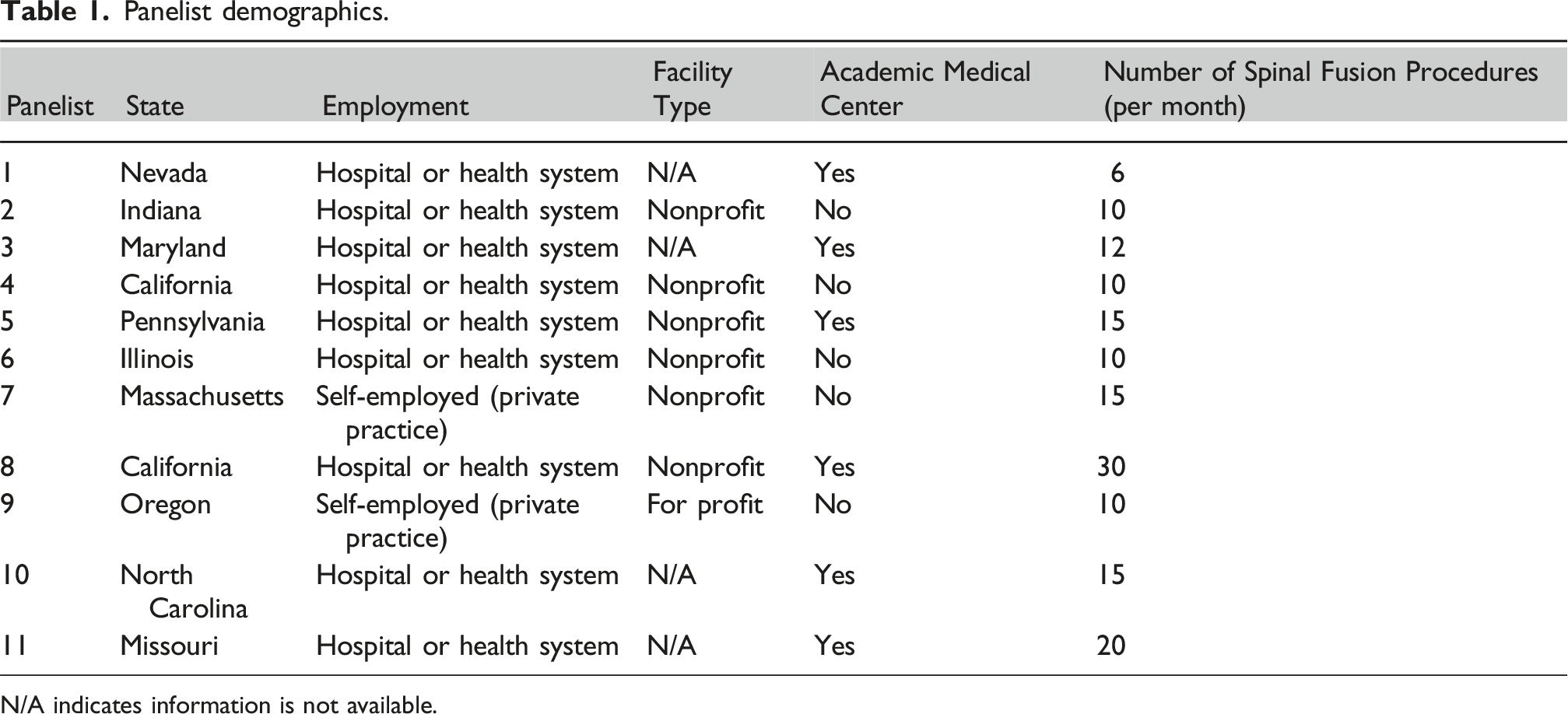Select the Massachusetts state cell
This screenshot has height=714, width=1568.
click(202, 396)
